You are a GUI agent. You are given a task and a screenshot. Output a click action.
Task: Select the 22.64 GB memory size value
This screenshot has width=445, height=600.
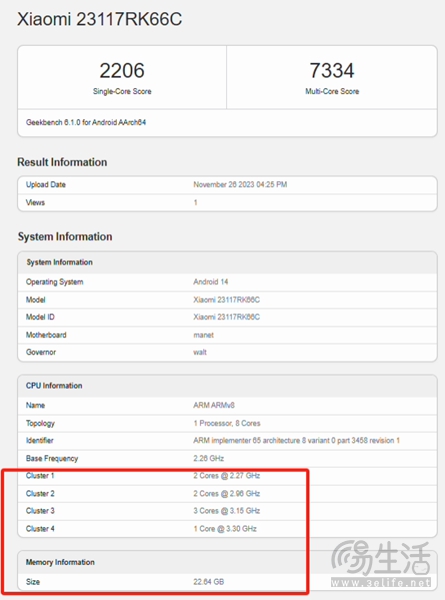[x=209, y=582]
